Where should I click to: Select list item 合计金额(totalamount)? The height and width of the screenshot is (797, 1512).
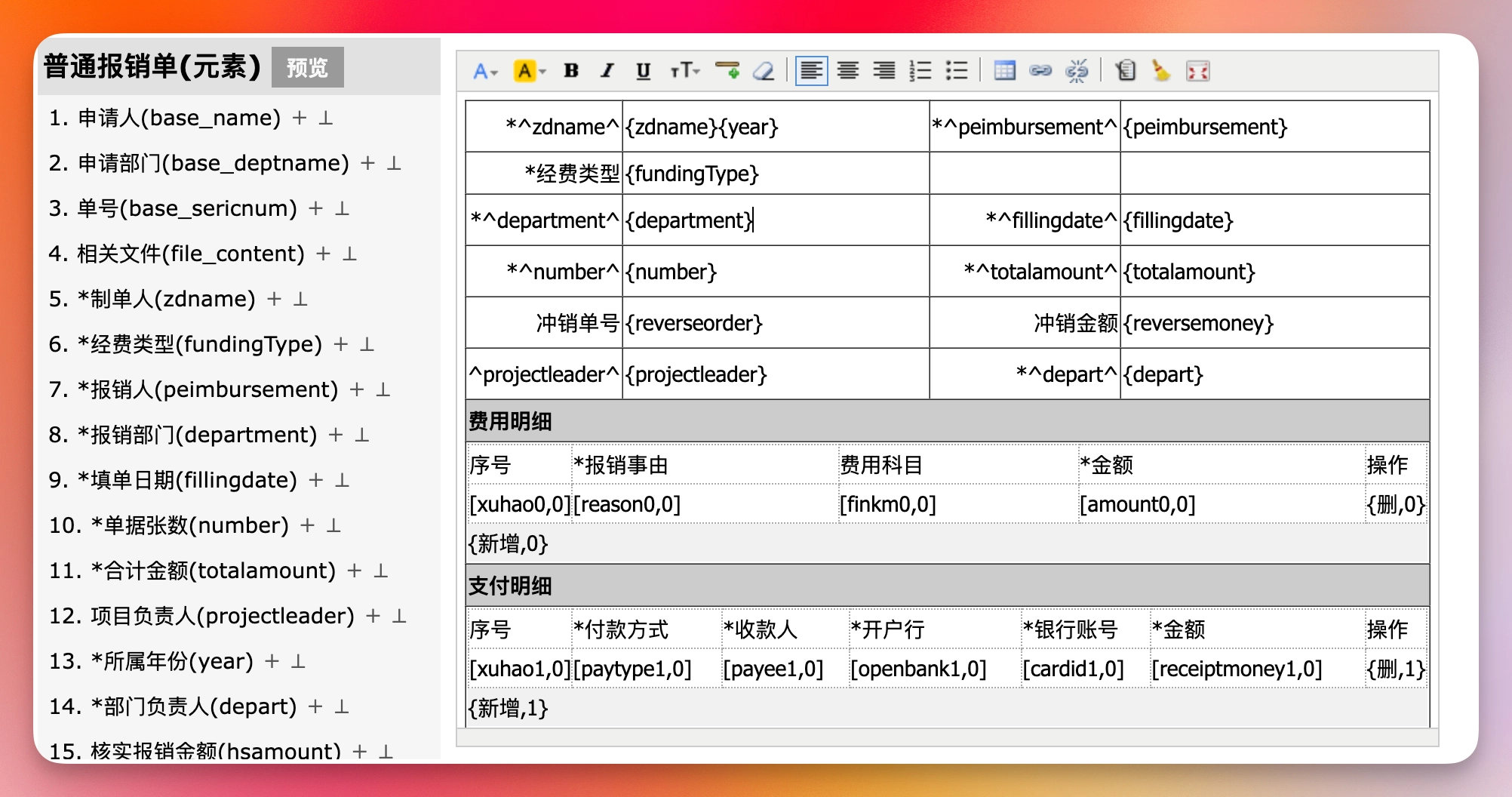pyautogui.click(x=213, y=571)
